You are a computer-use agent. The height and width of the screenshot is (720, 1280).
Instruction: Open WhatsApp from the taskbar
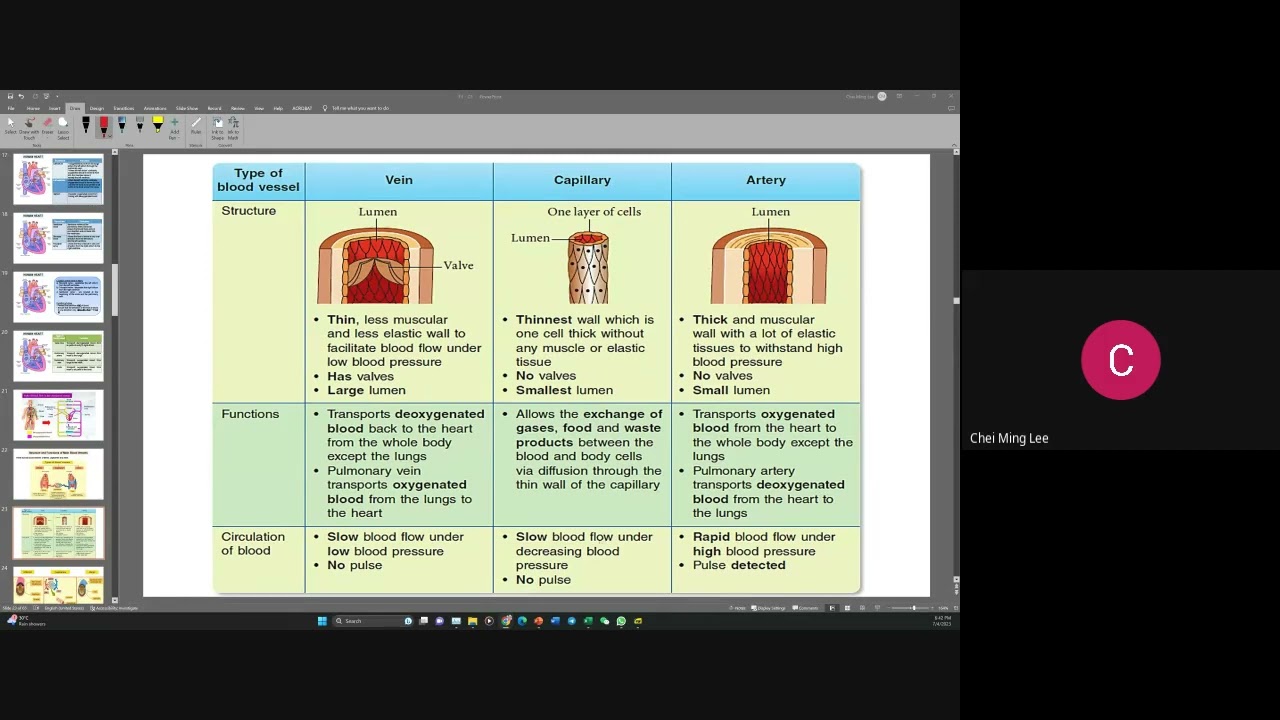click(x=621, y=621)
